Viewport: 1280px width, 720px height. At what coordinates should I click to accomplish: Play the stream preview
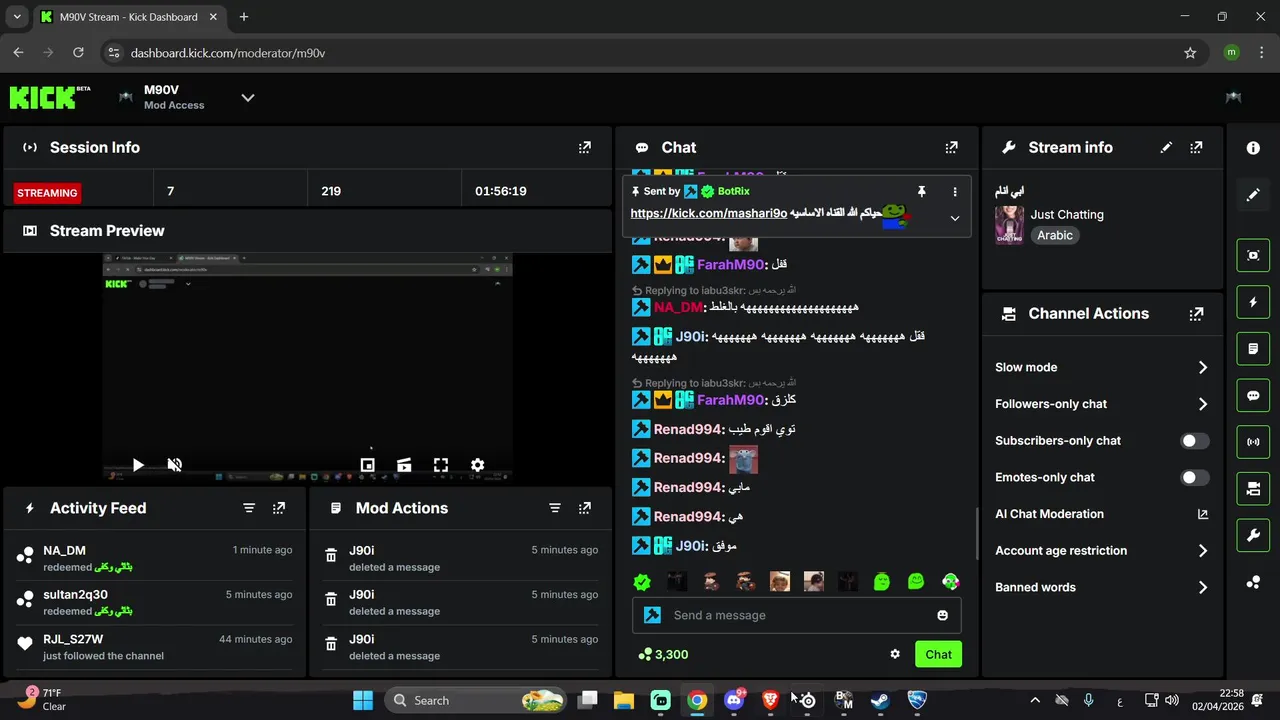pyautogui.click(x=138, y=465)
